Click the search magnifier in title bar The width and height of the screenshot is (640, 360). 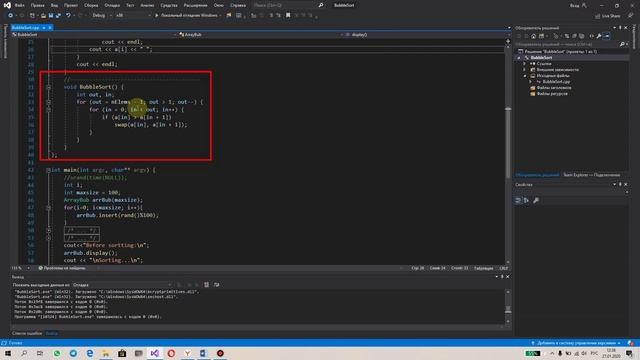point(321,5)
